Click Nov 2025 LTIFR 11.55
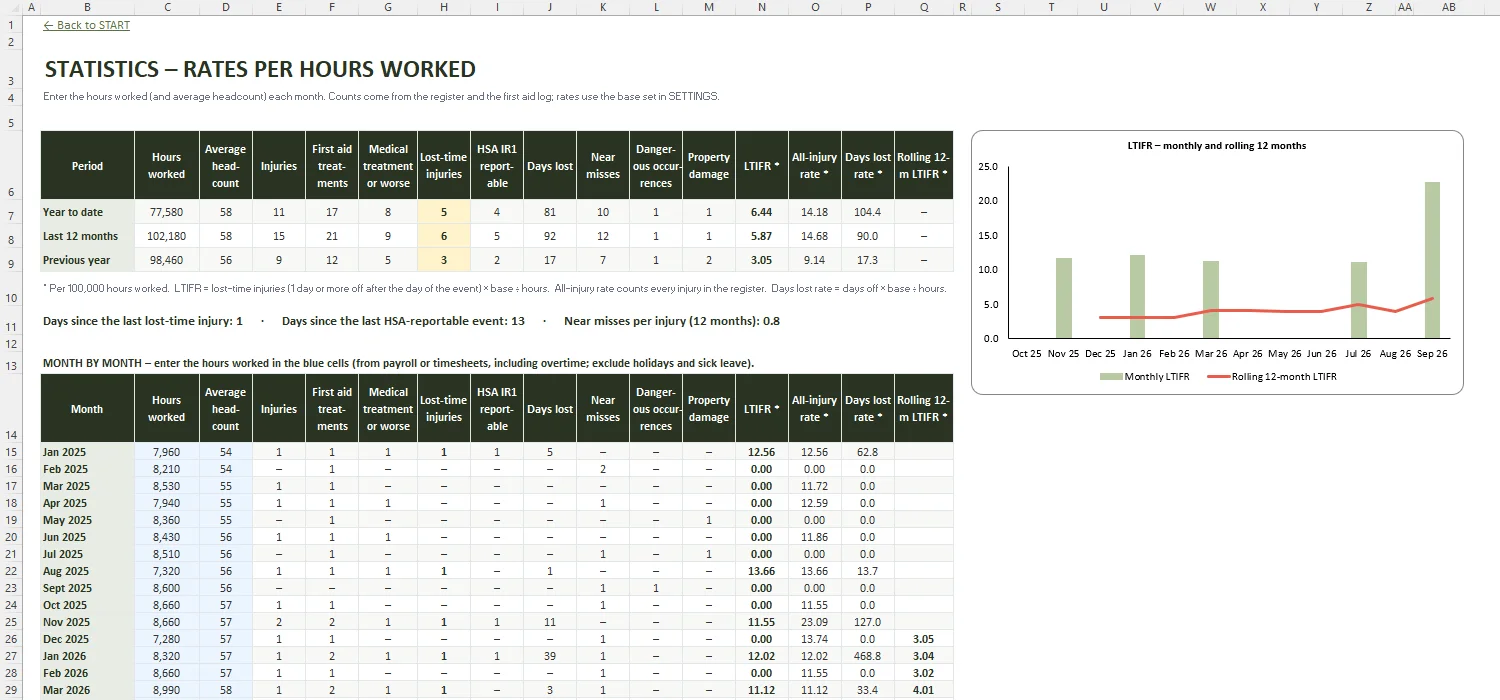Screen dimensions: 1500x700 [762, 622]
